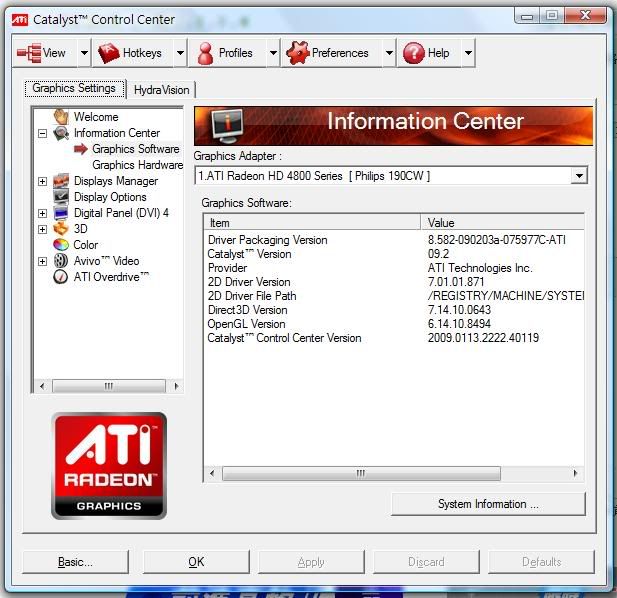Open the View dropdown arrow
The image size is (617, 598).
coord(84,53)
